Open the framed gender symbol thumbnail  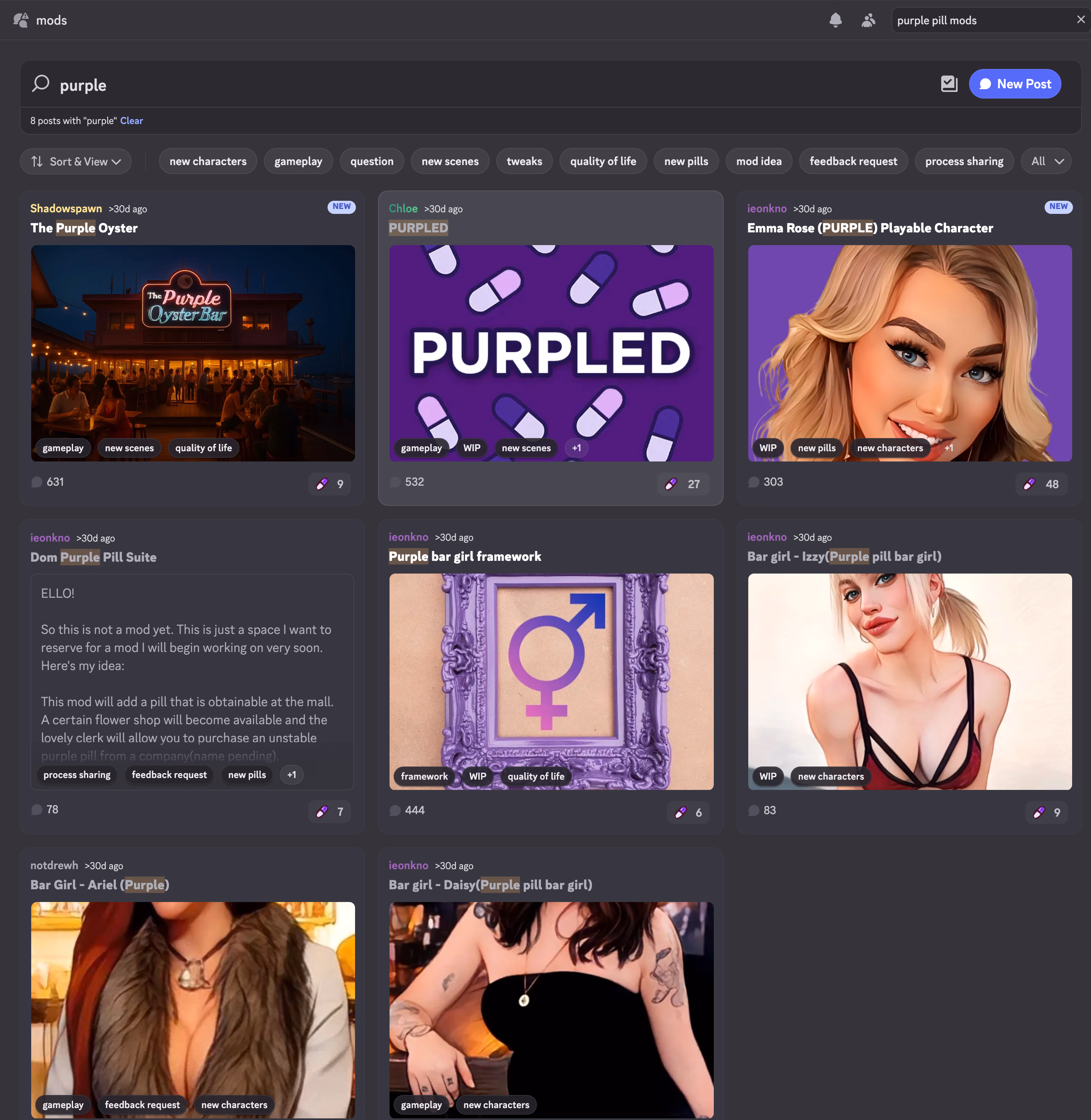(x=551, y=682)
